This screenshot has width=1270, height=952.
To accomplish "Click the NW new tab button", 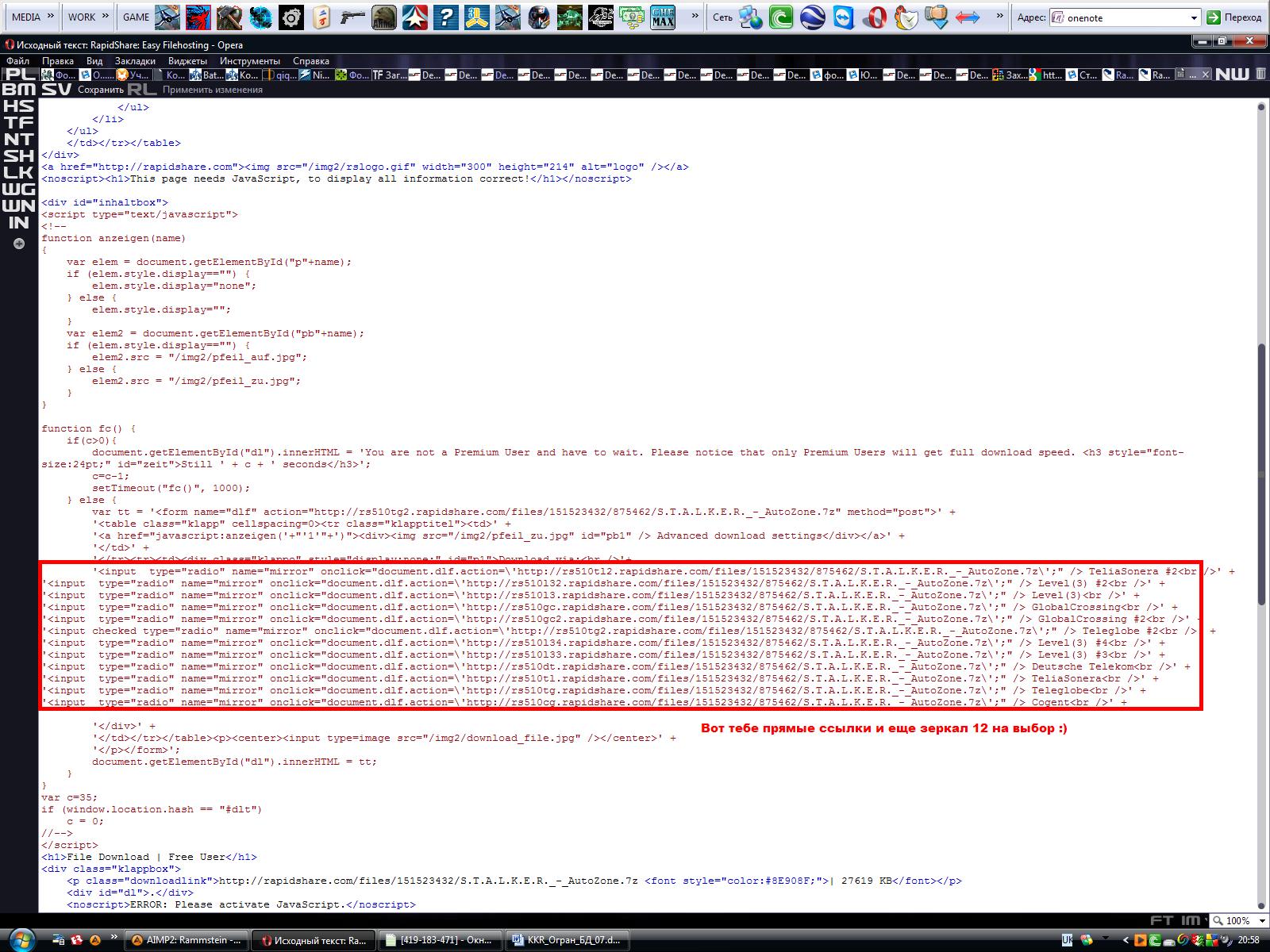I will [1232, 74].
